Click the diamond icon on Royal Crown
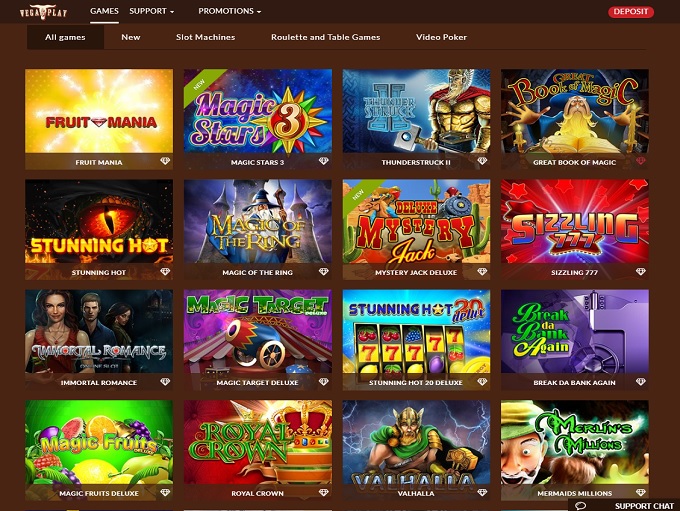 [324, 492]
